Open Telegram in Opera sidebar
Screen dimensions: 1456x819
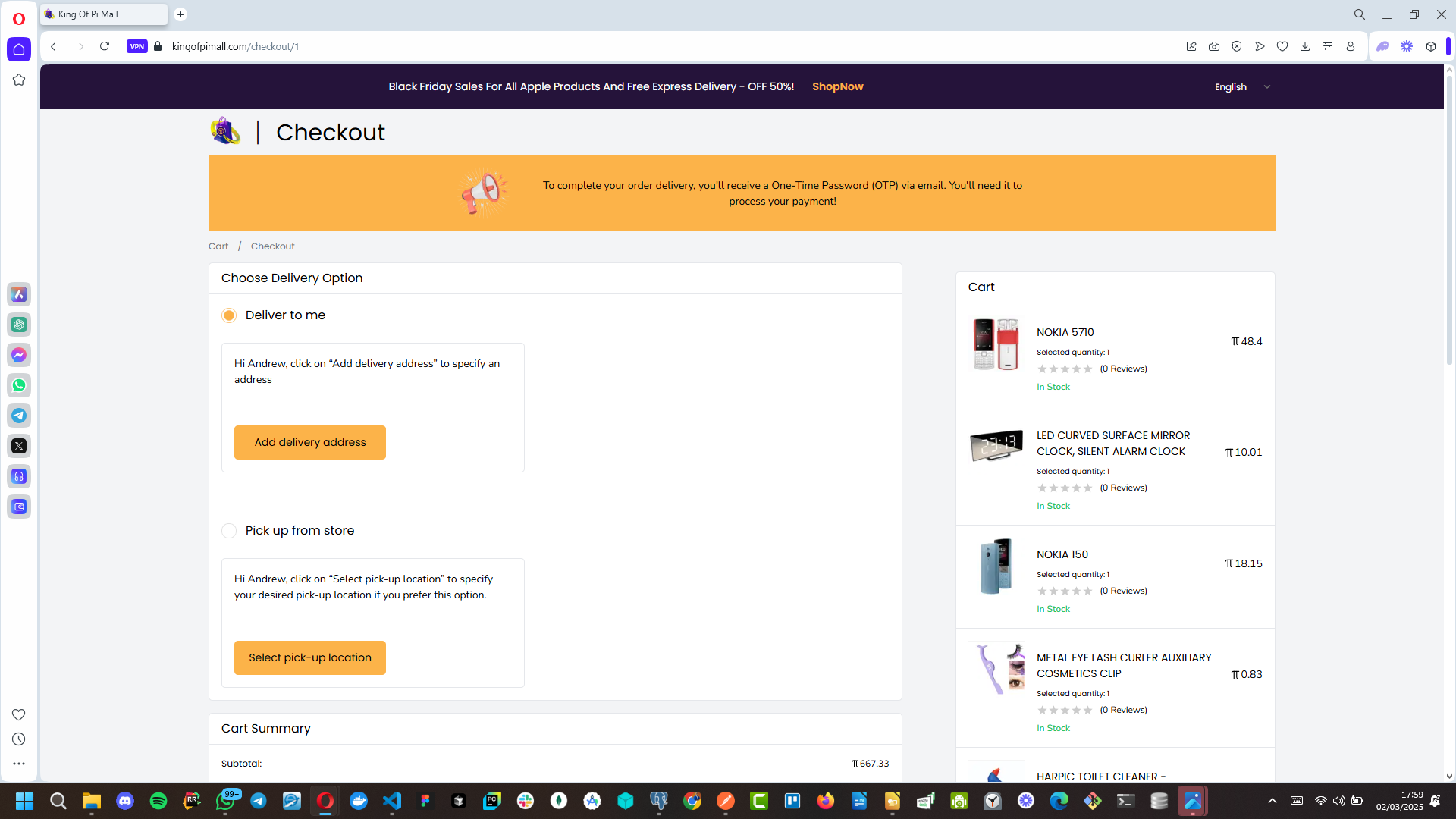click(x=19, y=416)
